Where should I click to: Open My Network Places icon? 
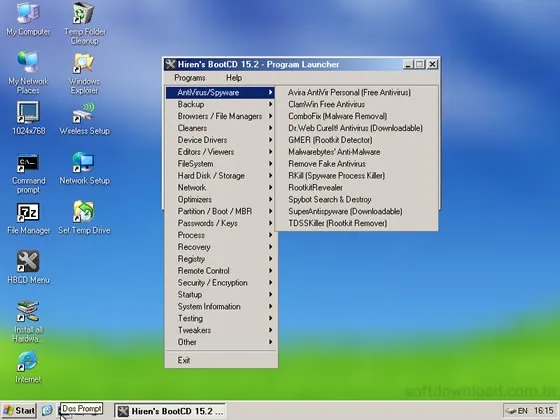tap(28, 72)
